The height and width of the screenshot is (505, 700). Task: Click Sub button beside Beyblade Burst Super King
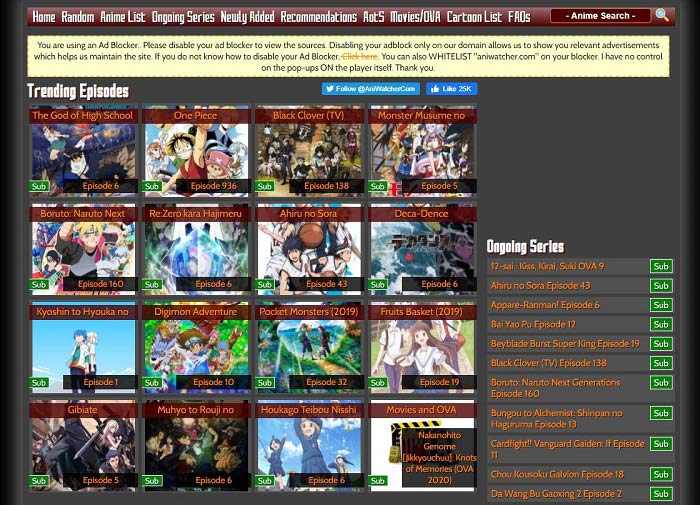coord(661,344)
